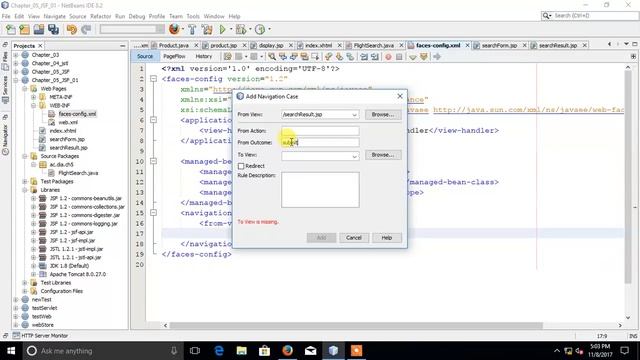Click Browse next to From View
This screenshot has height=360, width=640.
pyautogui.click(x=382, y=115)
